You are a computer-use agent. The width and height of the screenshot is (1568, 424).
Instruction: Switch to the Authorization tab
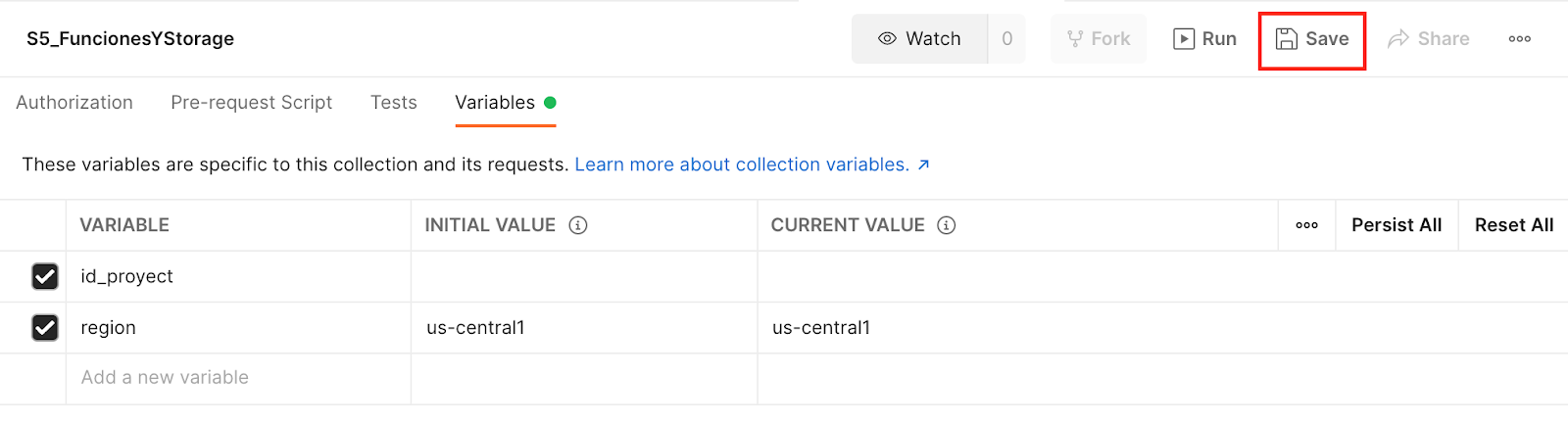pos(74,103)
